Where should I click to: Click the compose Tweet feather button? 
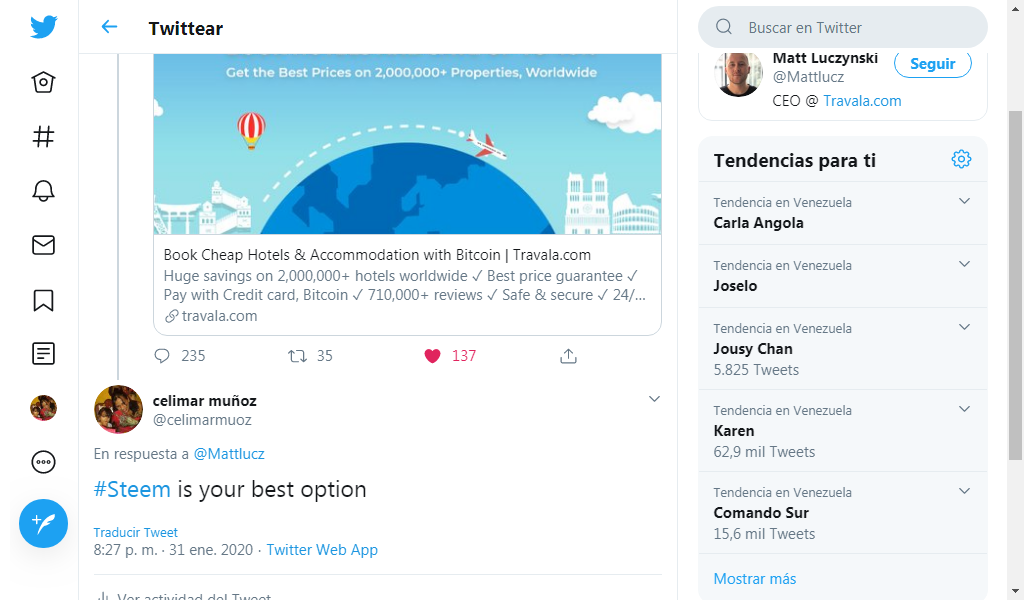coord(43,524)
